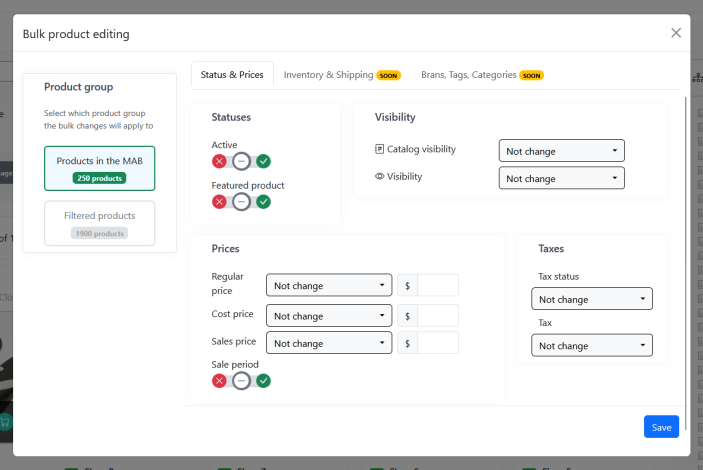This screenshot has height=470, width=703.
Task: Click green check icon under Active status
Action: click(x=264, y=161)
